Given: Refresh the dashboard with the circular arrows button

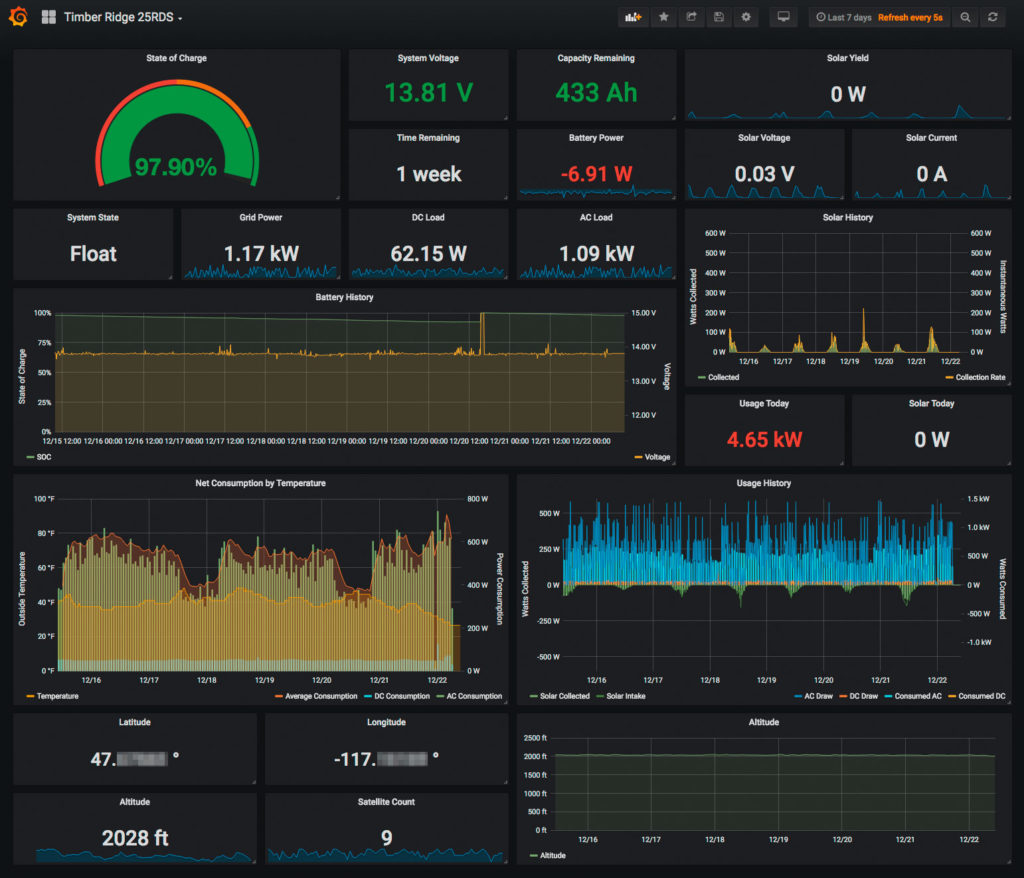Looking at the screenshot, I should [x=993, y=17].
